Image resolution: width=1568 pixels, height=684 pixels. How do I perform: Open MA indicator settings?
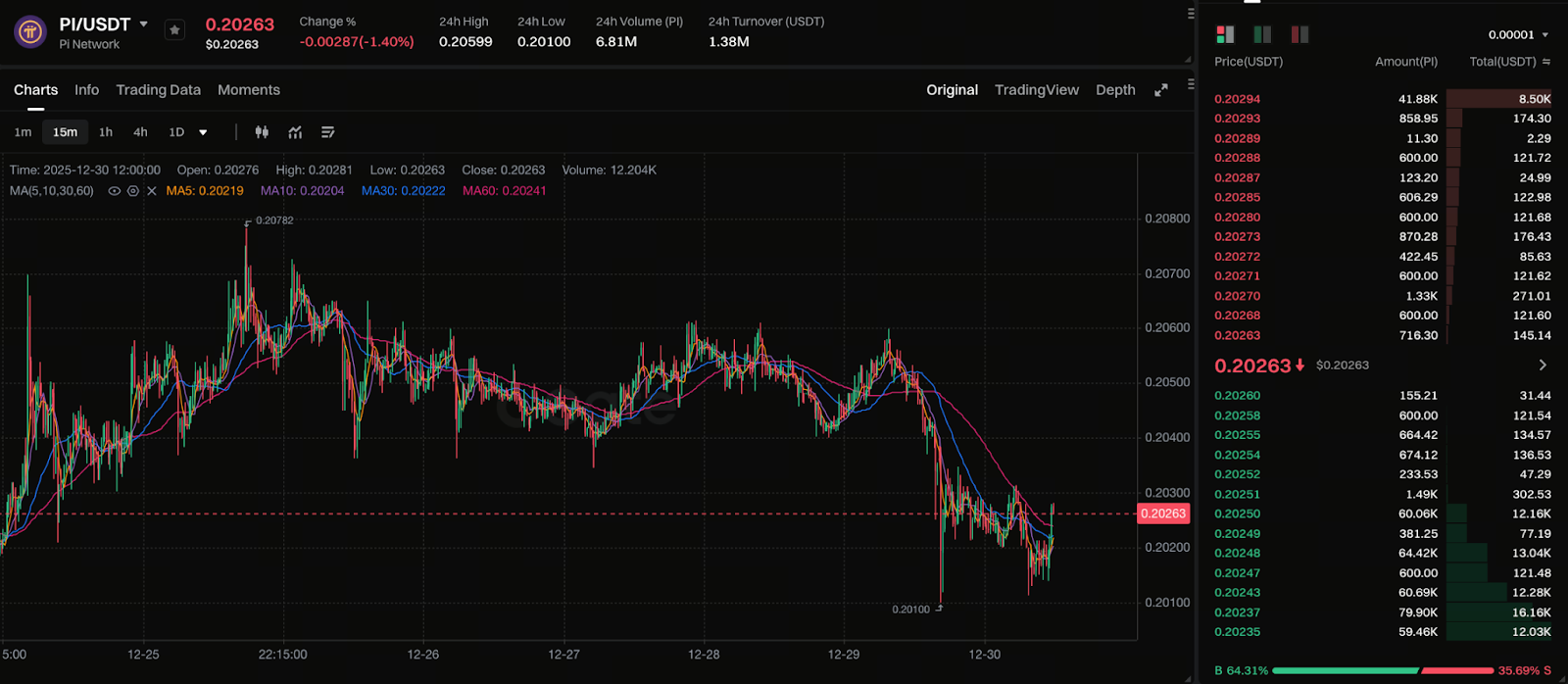[133, 191]
